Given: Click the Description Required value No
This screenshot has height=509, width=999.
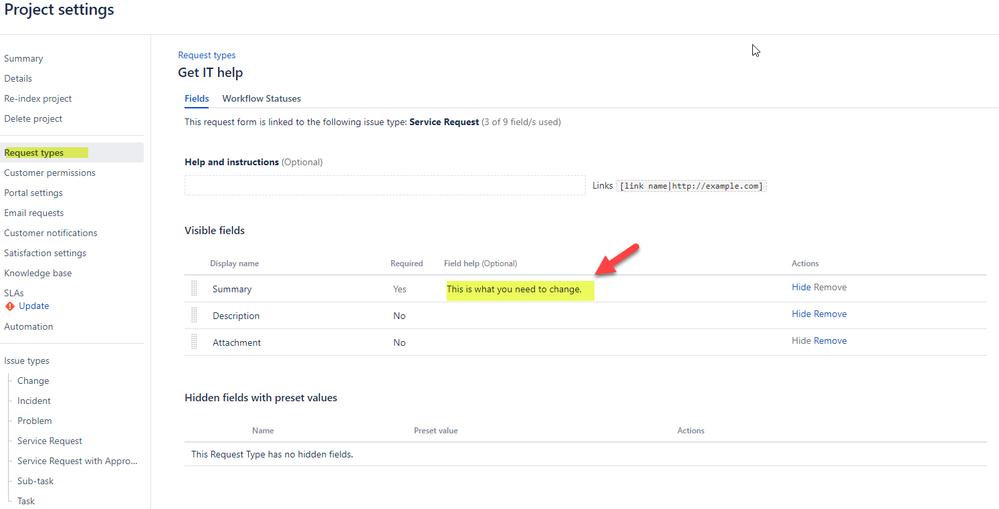Looking at the screenshot, I should coord(399,316).
